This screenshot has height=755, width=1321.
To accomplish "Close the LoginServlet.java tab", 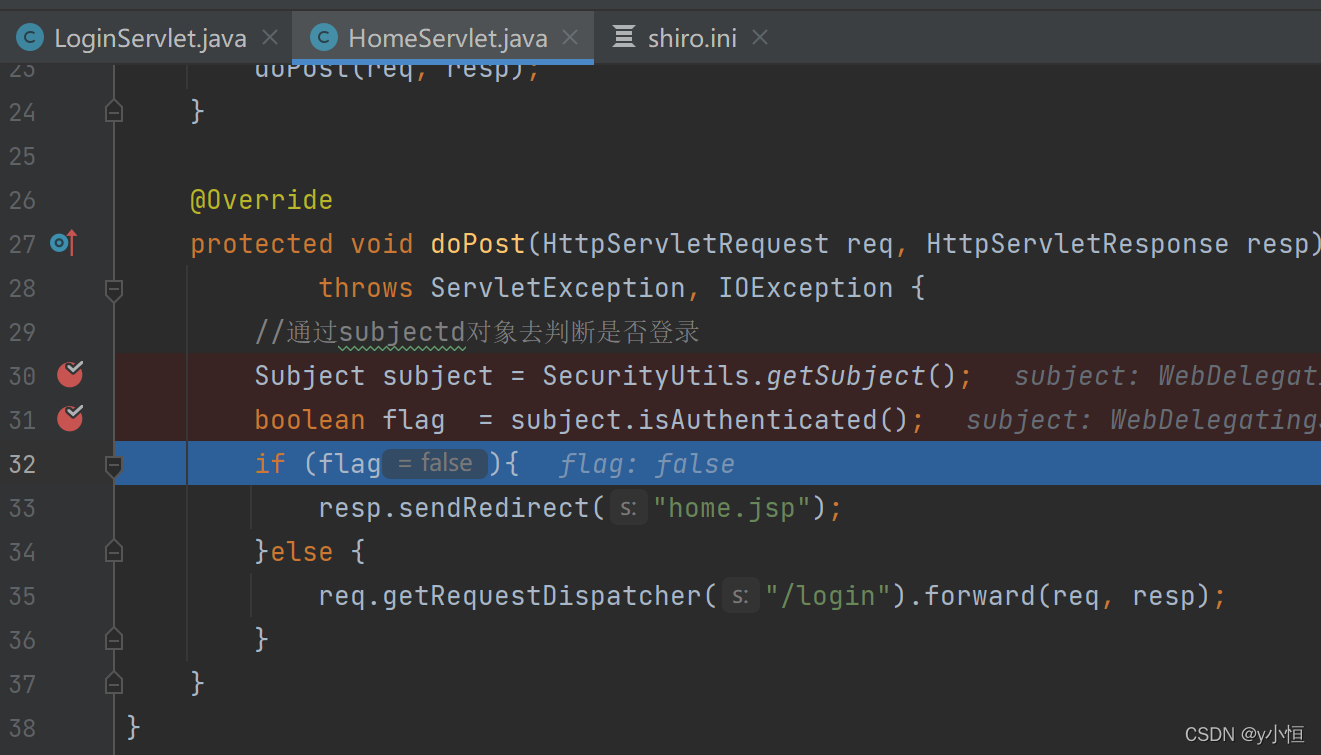I will pyautogui.click(x=270, y=38).
